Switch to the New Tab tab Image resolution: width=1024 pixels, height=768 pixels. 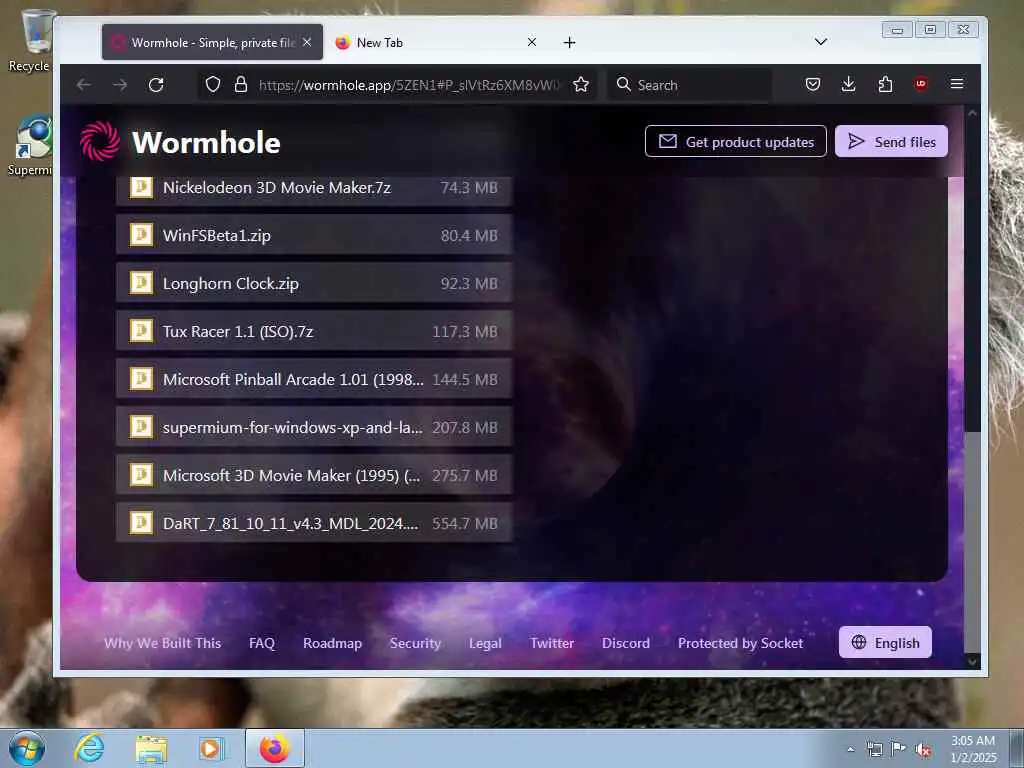coord(435,42)
